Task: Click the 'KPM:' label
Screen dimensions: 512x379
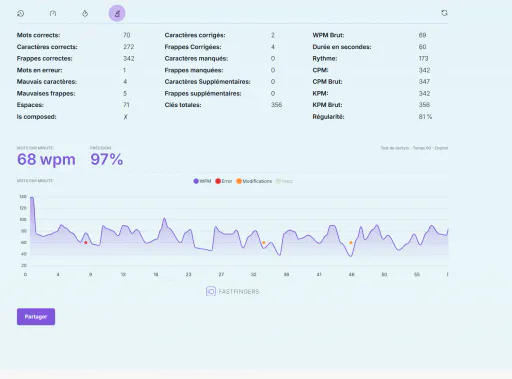Action: click(x=320, y=93)
